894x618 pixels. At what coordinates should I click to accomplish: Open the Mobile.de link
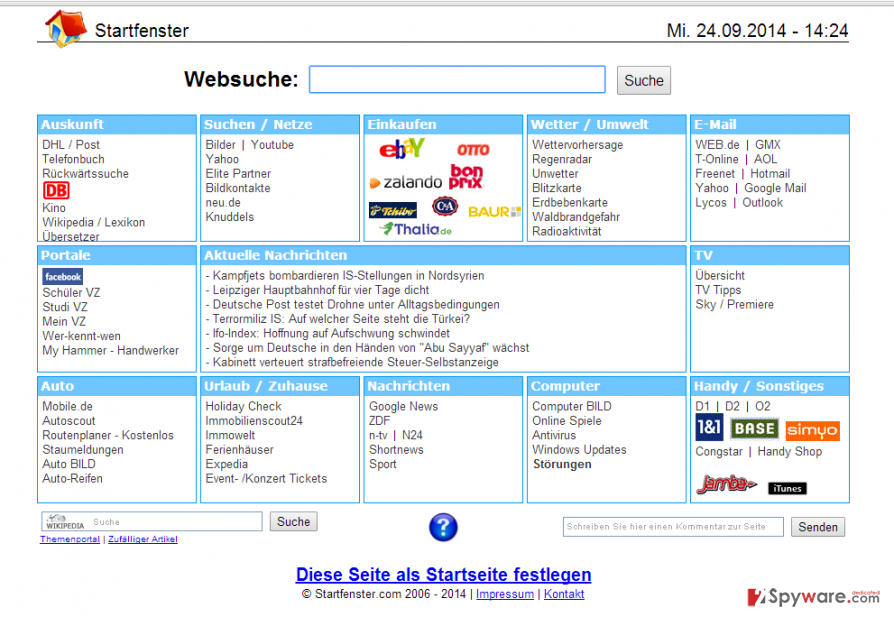pyautogui.click(x=67, y=406)
